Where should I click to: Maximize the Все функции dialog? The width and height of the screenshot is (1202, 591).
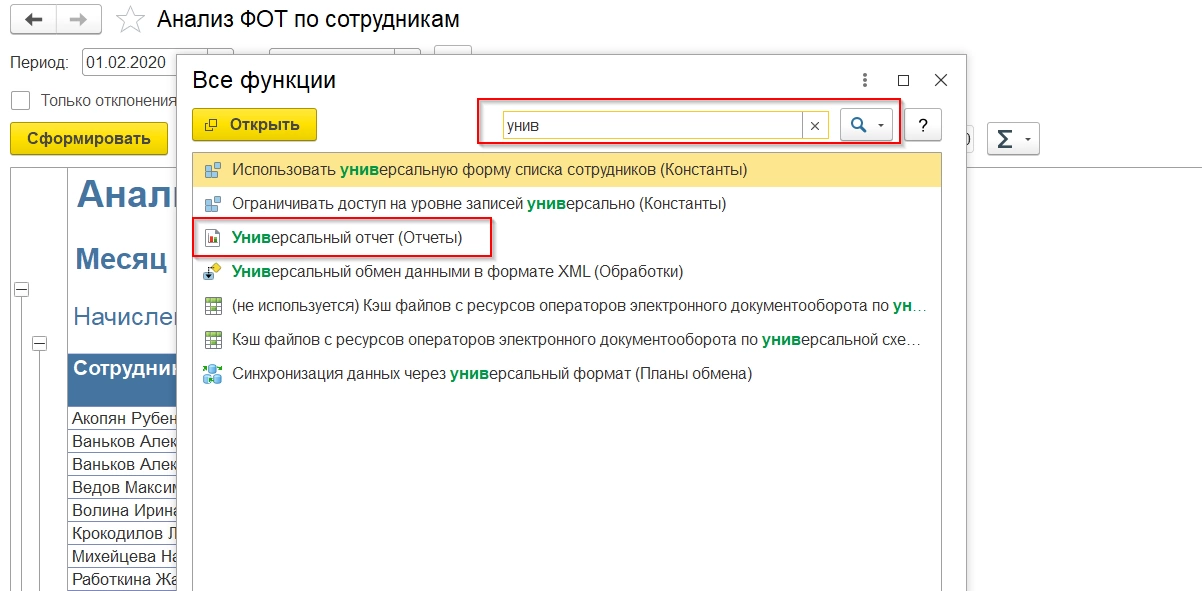click(903, 80)
